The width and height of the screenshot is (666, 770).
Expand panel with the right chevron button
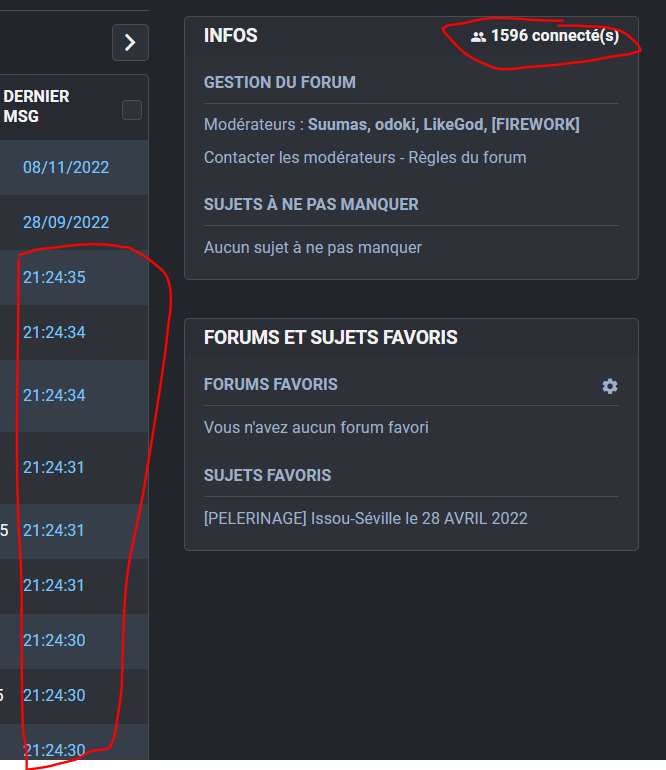[x=130, y=42]
